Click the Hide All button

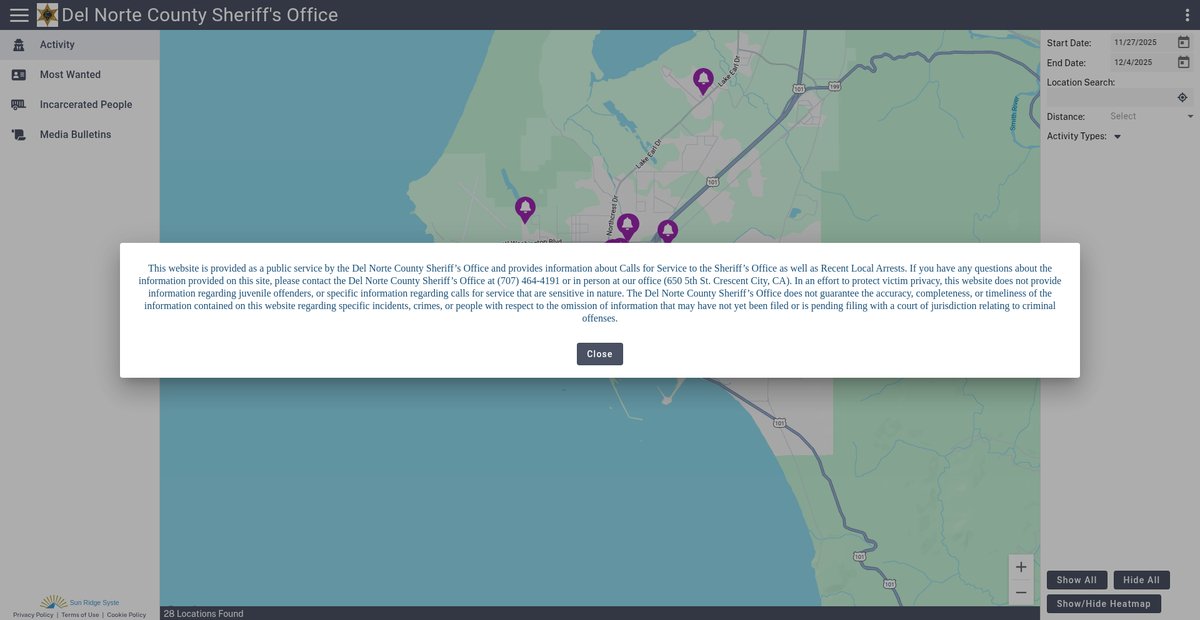(x=1141, y=580)
